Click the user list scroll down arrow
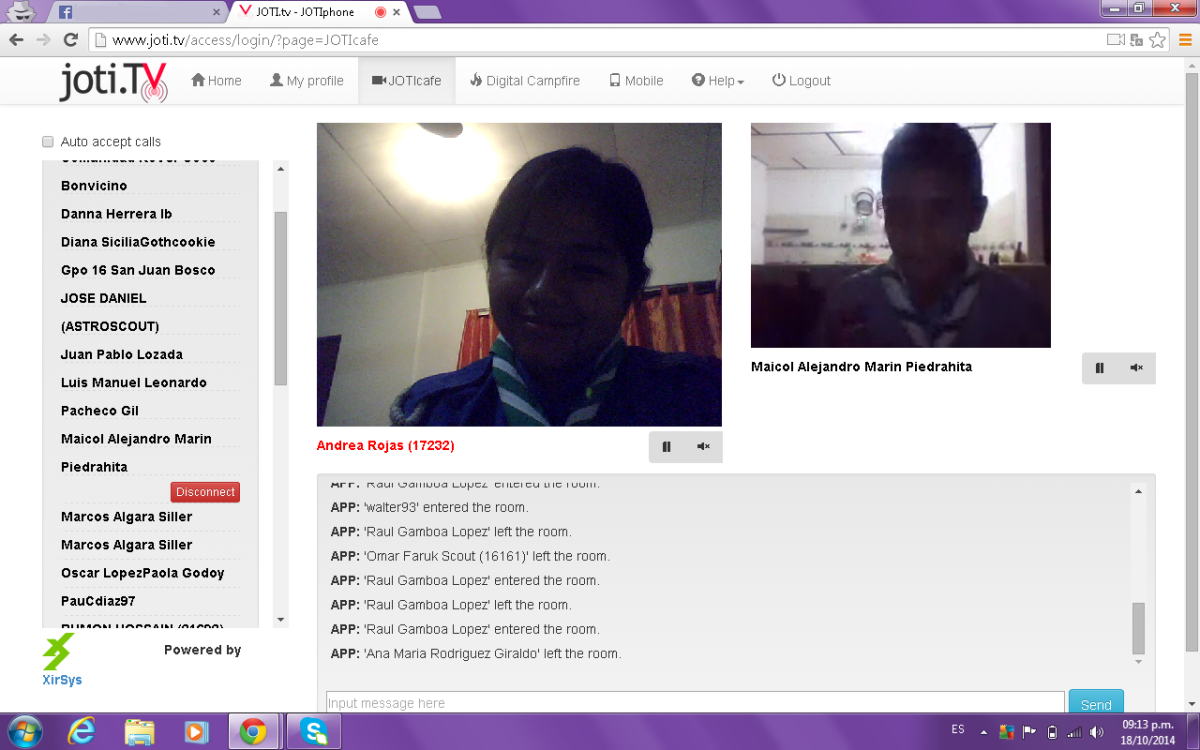The image size is (1200, 750). pyautogui.click(x=281, y=620)
